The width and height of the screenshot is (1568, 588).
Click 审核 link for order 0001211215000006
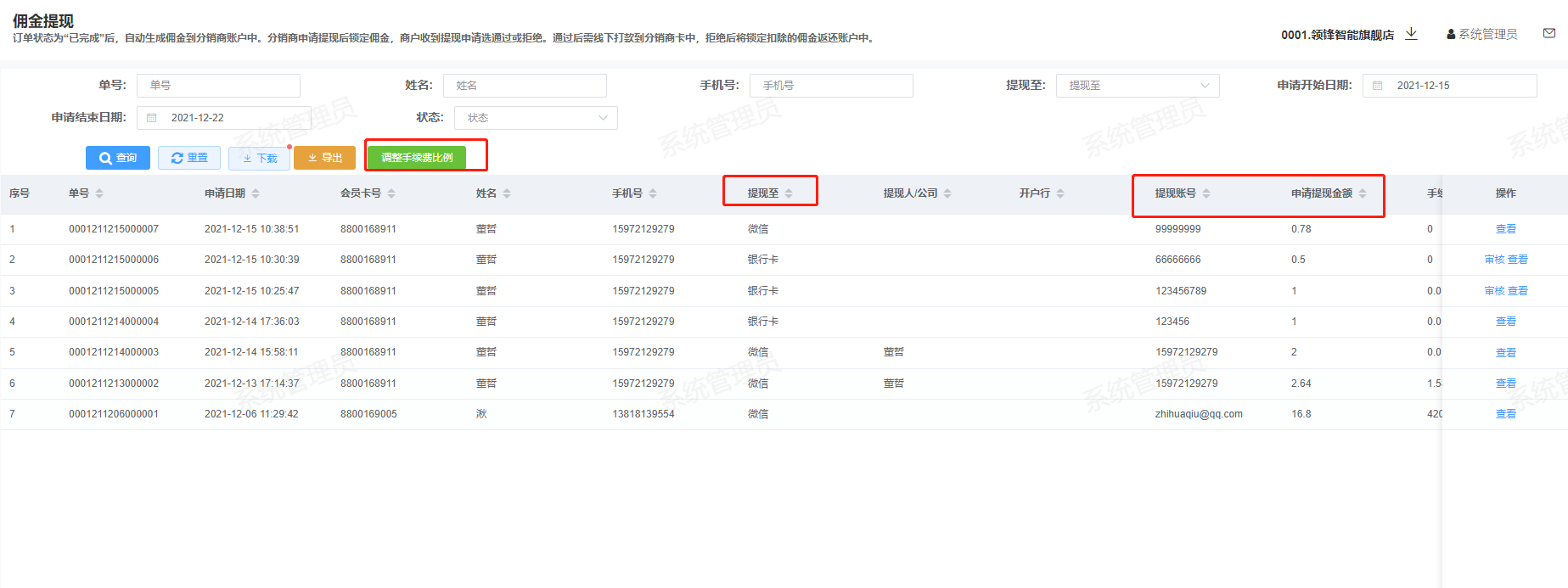pos(1494,260)
